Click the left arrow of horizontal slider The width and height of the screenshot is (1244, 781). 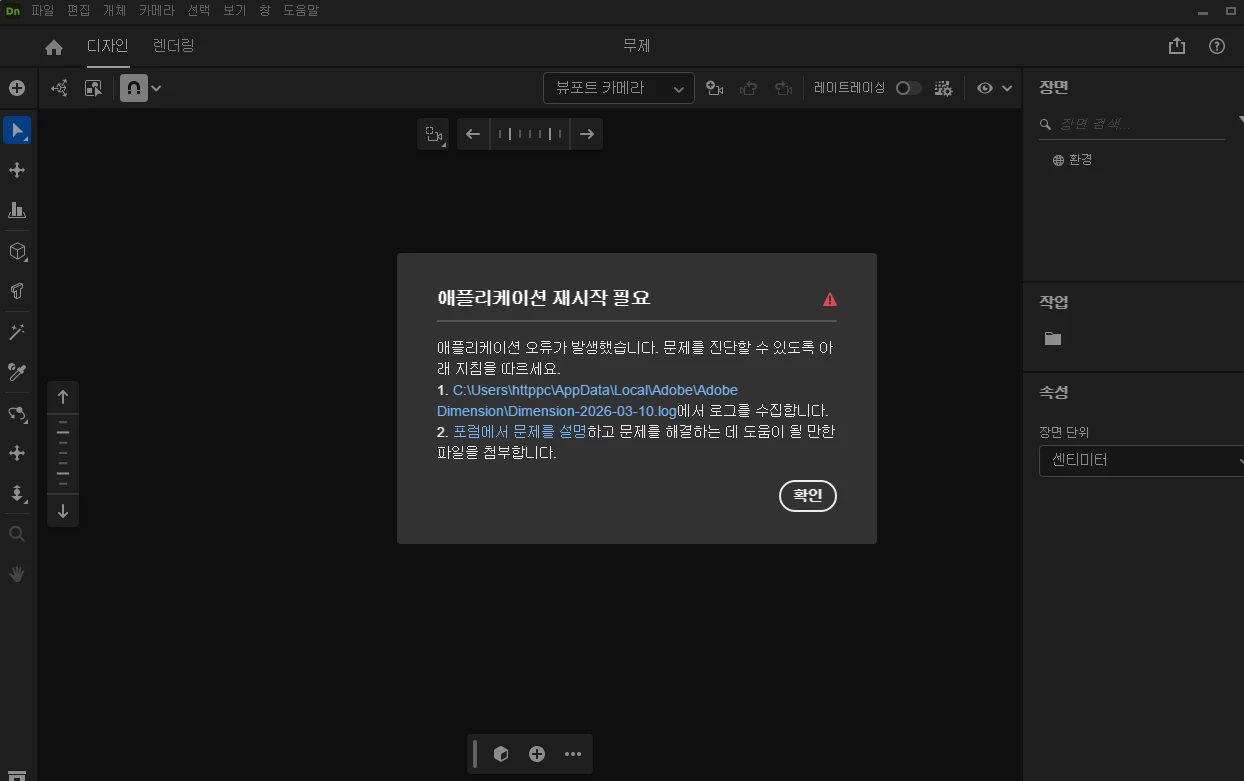click(x=473, y=134)
